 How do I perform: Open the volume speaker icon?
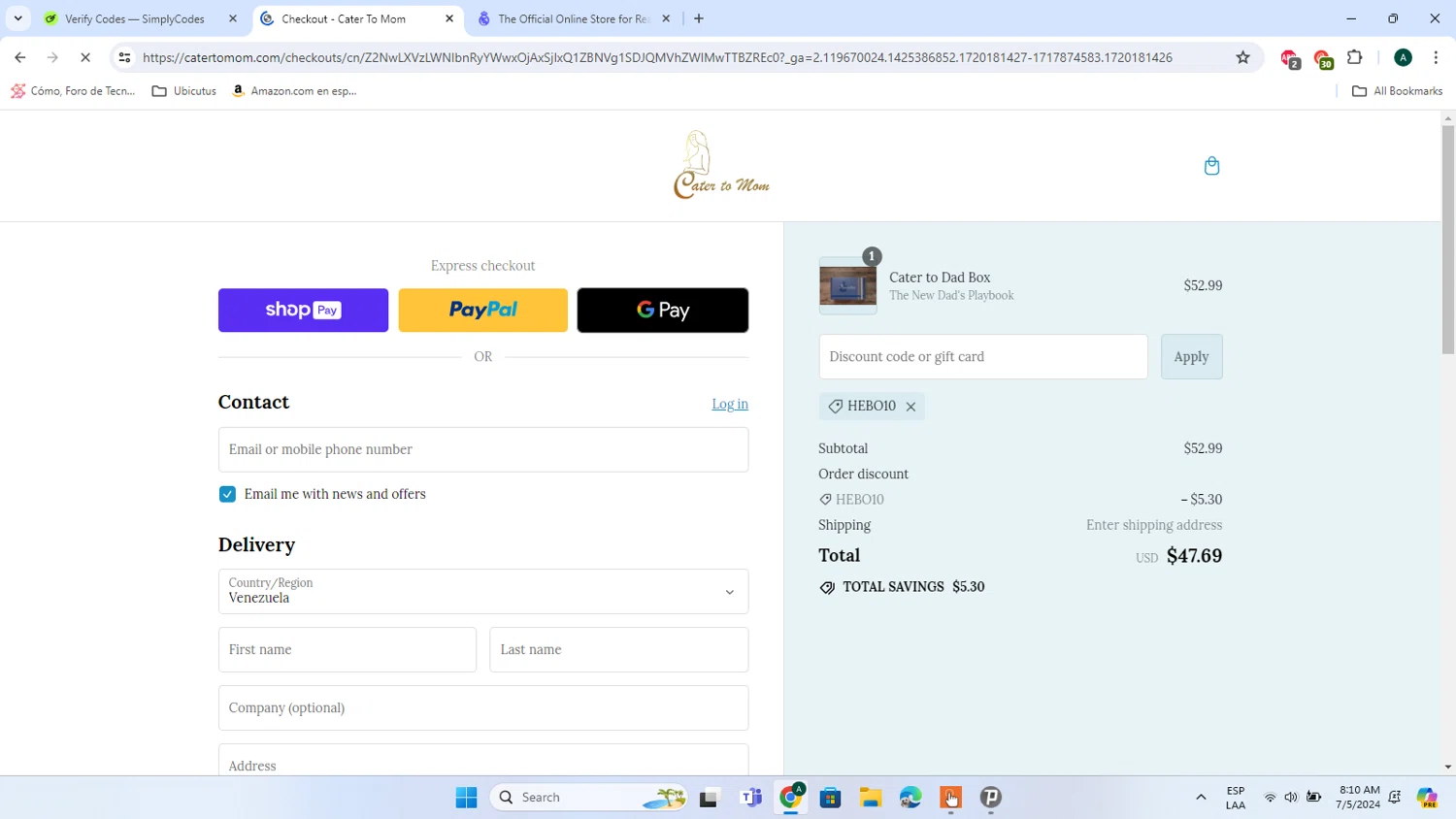pyautogui.click(x=1291, y=798)
